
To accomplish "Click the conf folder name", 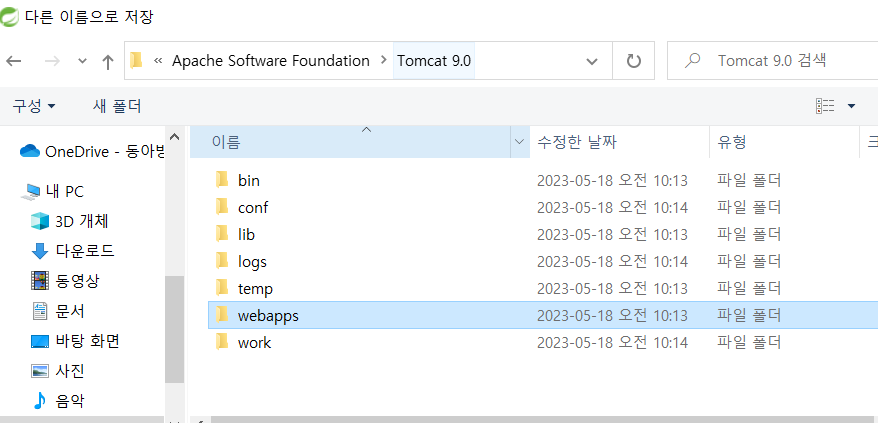I will coord(253,207).
